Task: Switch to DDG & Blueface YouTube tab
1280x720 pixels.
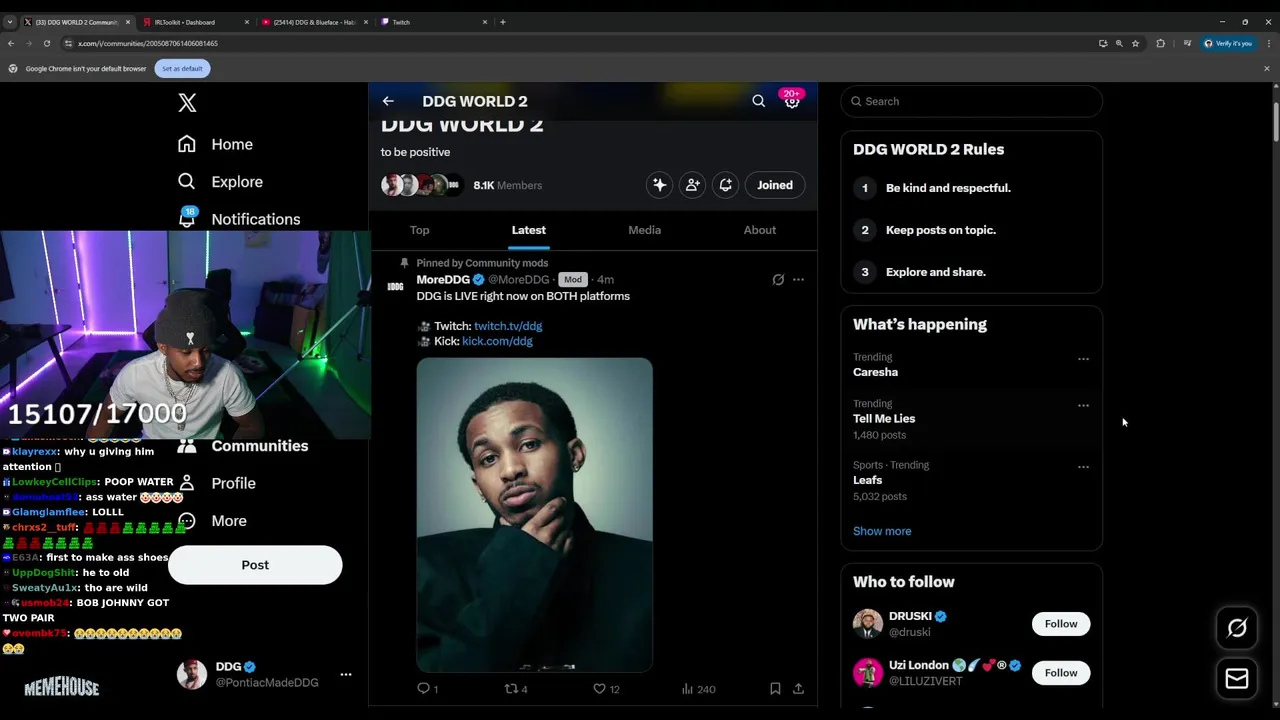Action: (314, 22)
